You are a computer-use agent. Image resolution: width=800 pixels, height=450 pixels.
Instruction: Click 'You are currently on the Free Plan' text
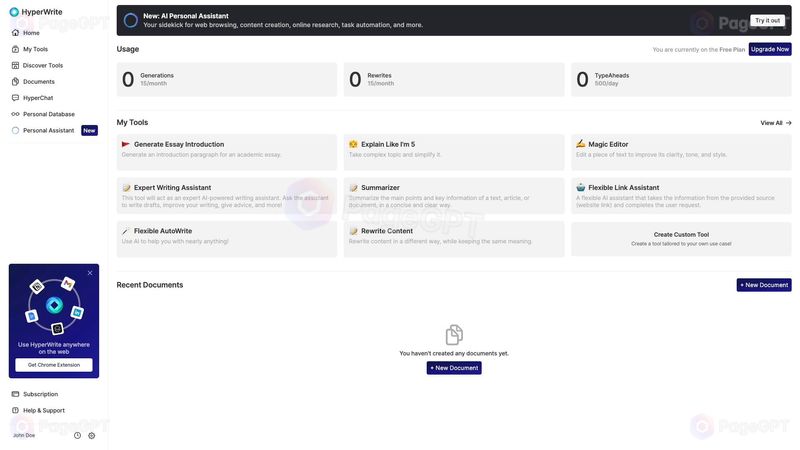click(698, 49)
